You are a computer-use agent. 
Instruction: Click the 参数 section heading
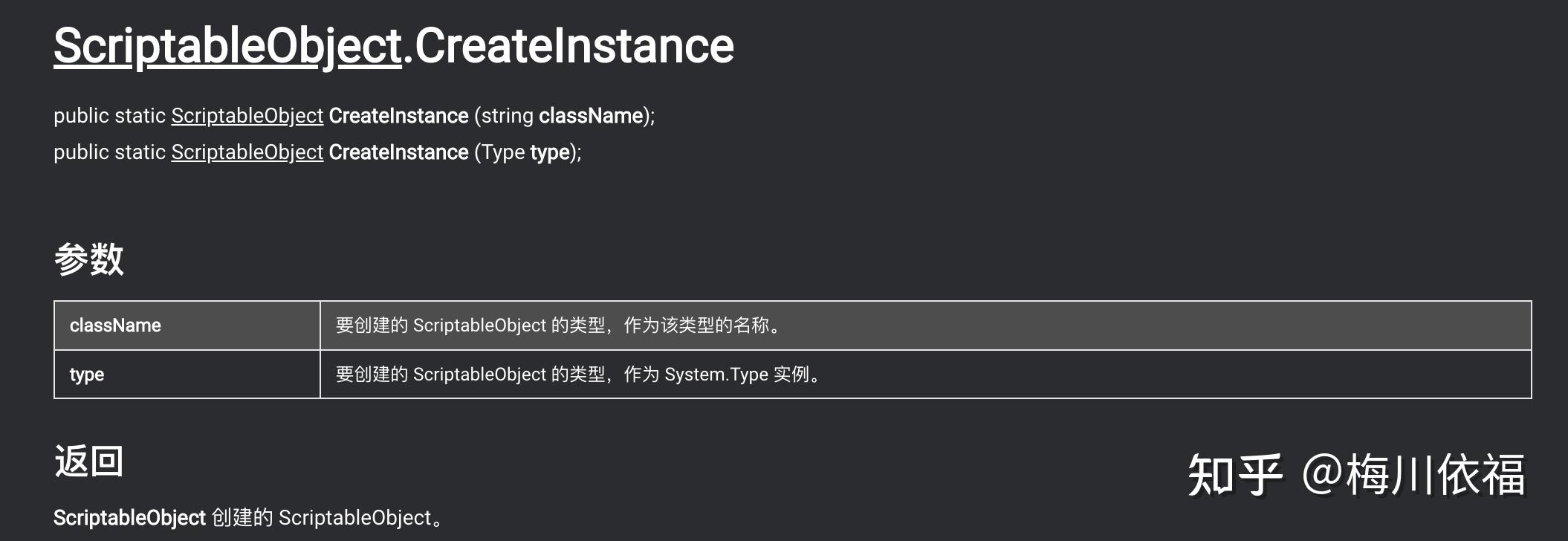point(88,259)
